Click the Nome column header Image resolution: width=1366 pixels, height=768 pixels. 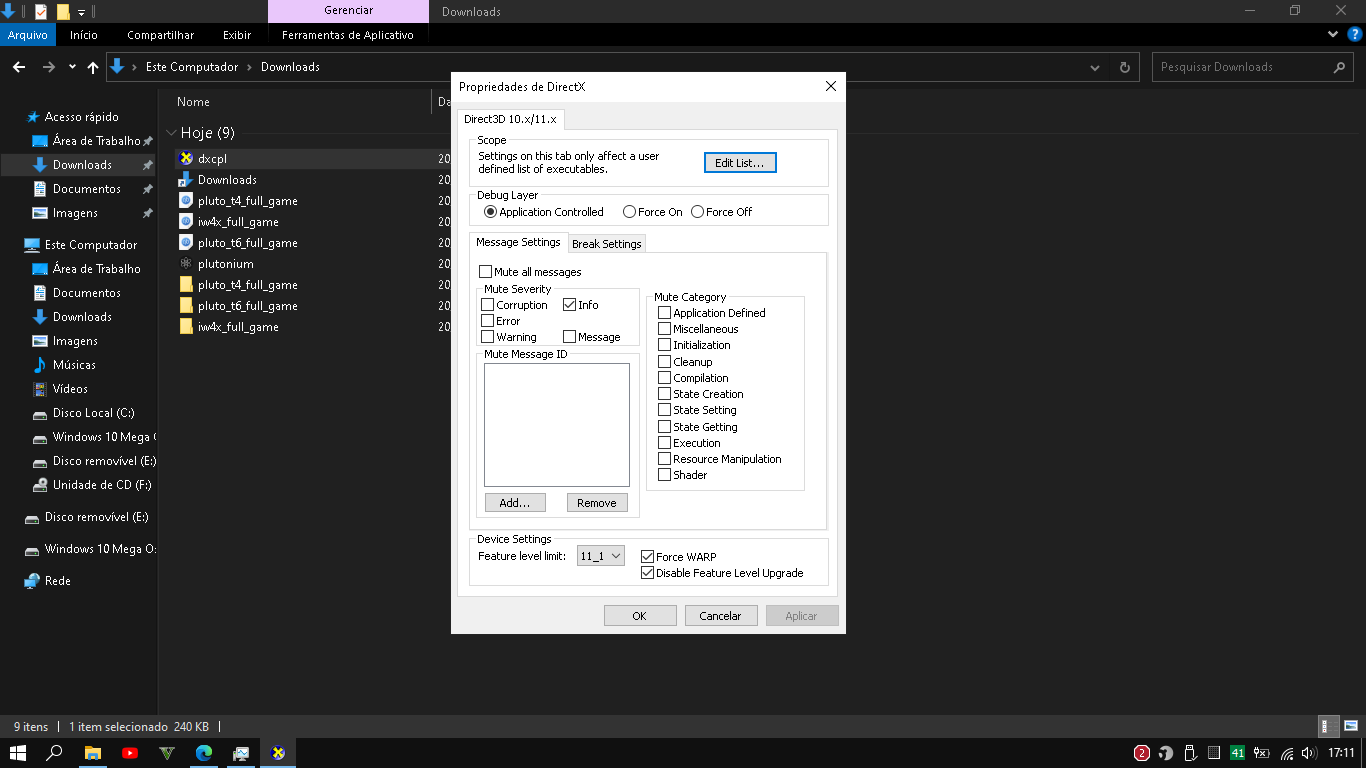tap(193, 102)
